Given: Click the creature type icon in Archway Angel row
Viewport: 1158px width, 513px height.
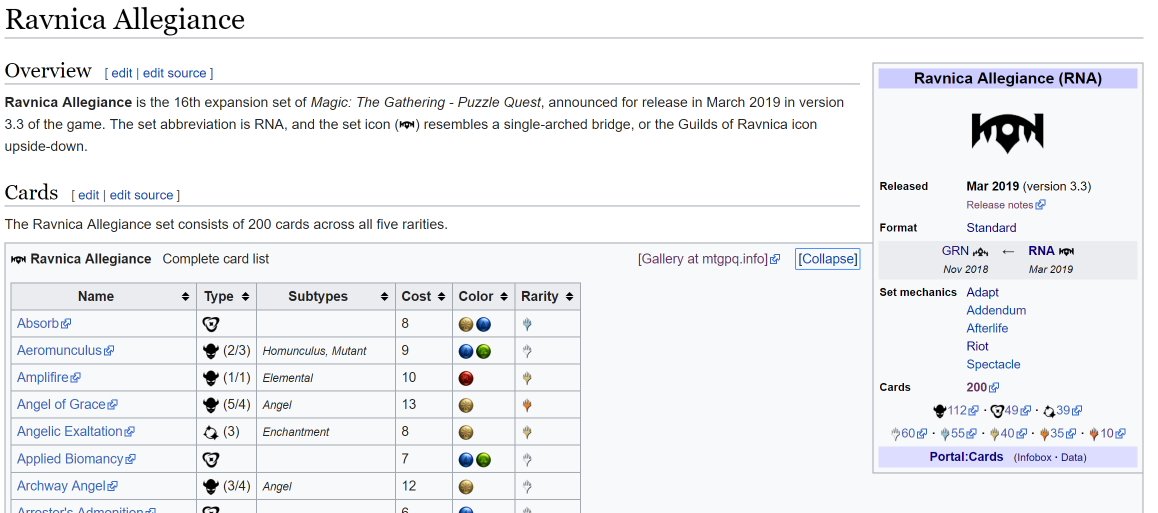Looking at the screenshot, I should tap(210, 486).
